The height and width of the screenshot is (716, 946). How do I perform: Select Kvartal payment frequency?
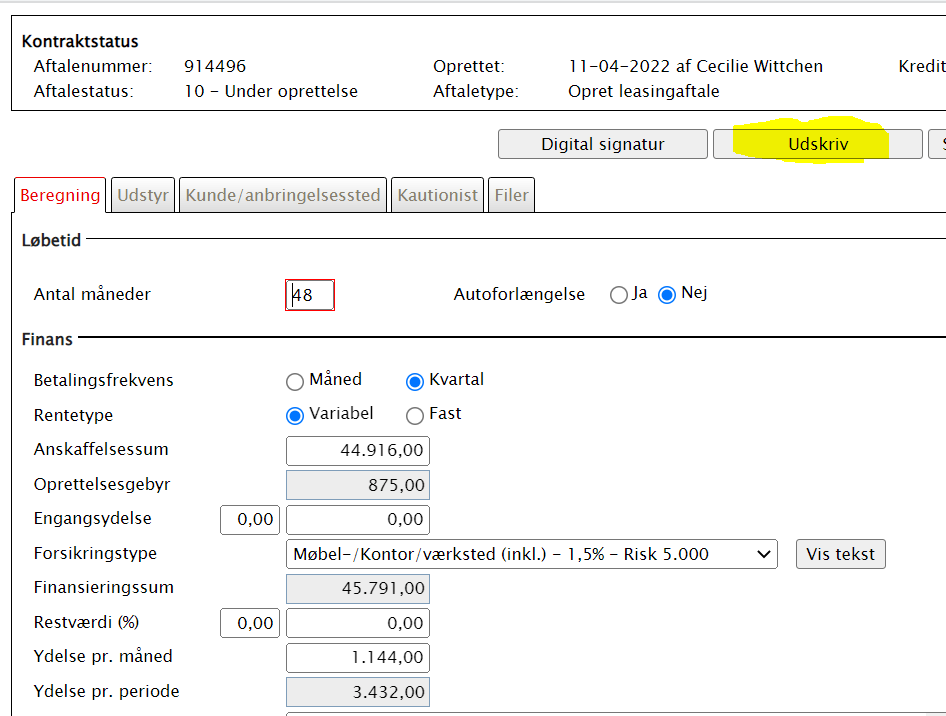click(x=415, y=381)
